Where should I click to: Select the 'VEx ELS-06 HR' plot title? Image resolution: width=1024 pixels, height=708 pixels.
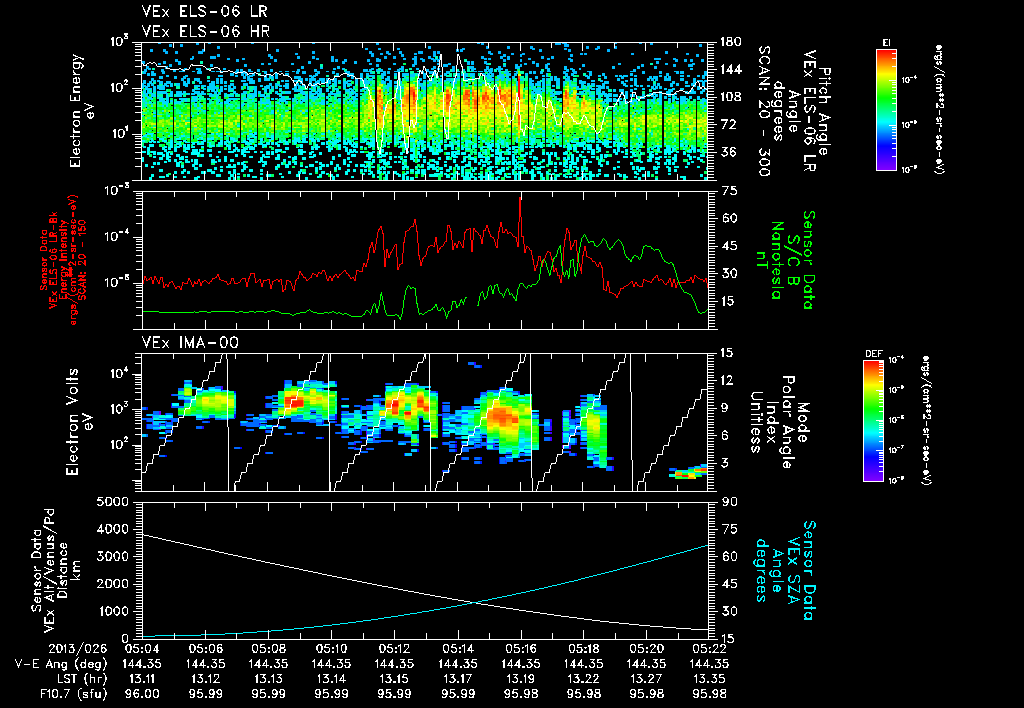(206, 31)
